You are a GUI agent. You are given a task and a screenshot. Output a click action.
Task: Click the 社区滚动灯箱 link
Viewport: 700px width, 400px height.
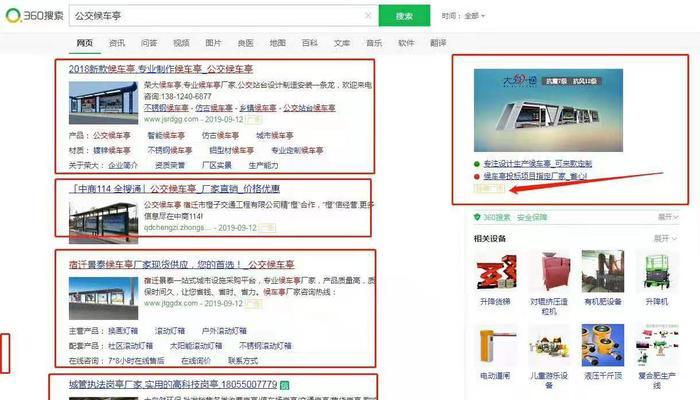coord(130,346)
